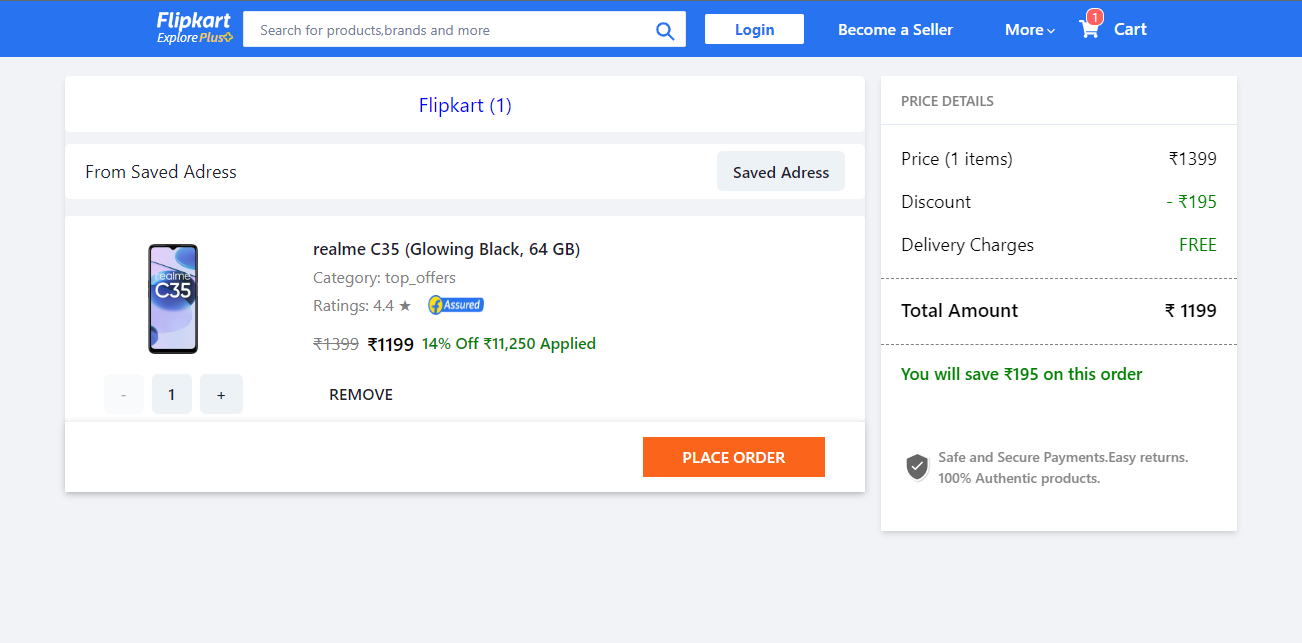Click the green 'FREE' delivery value
This screenshot has width=1302, height=643.
coord(1198,245)
